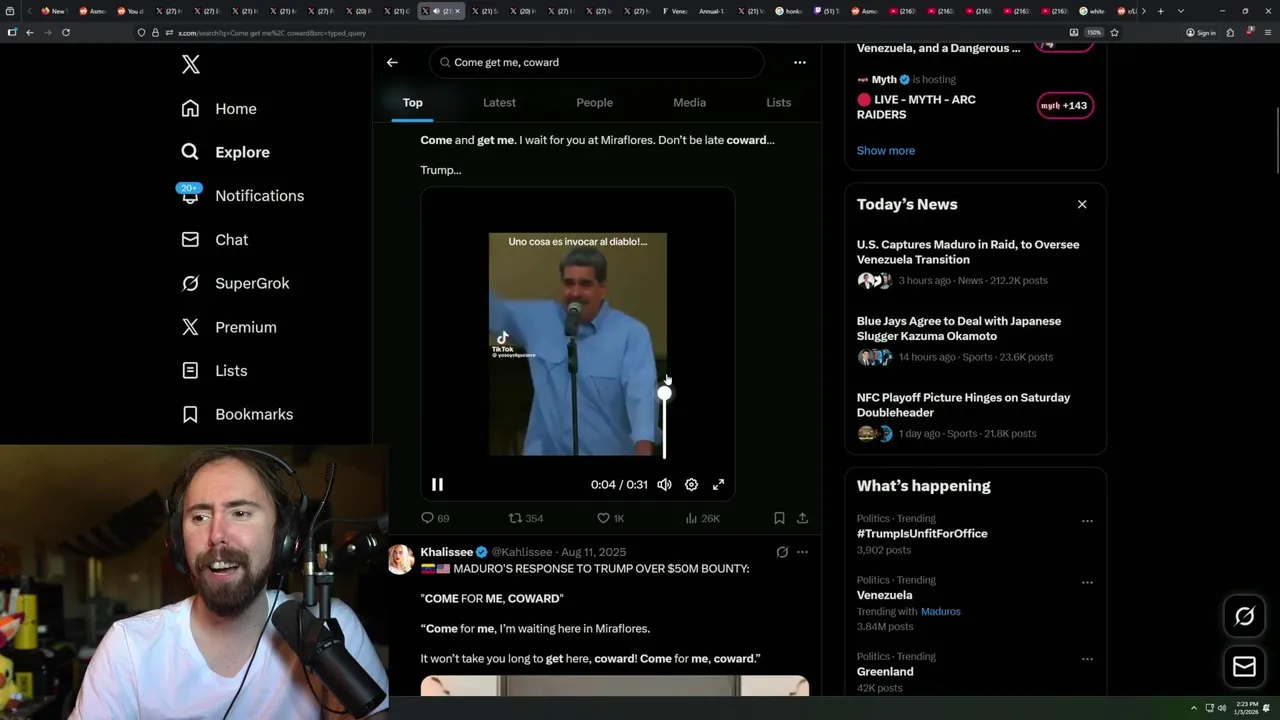
Task: Open tab list dropdown arrow in tab bar
Action: click(x=1181, y=11)
